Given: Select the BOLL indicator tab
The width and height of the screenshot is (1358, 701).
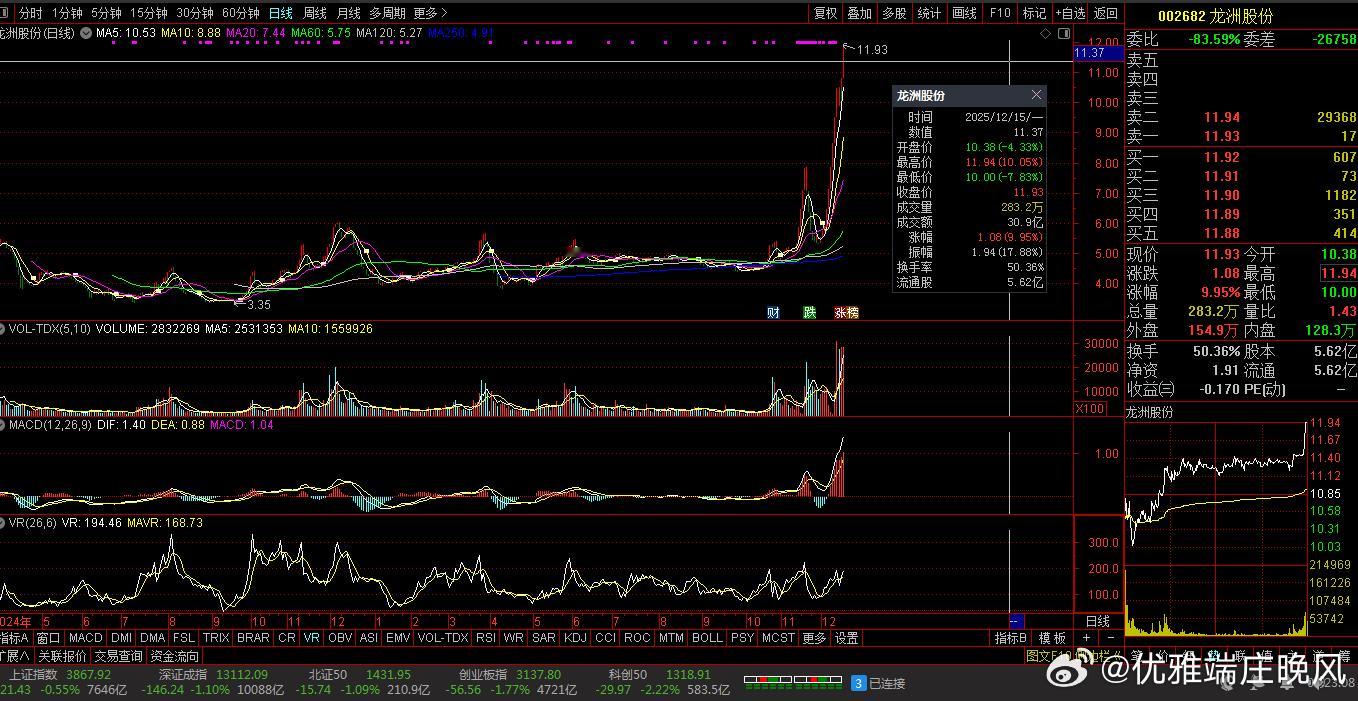Looking at the screenshot, I should tap(707, 638).
